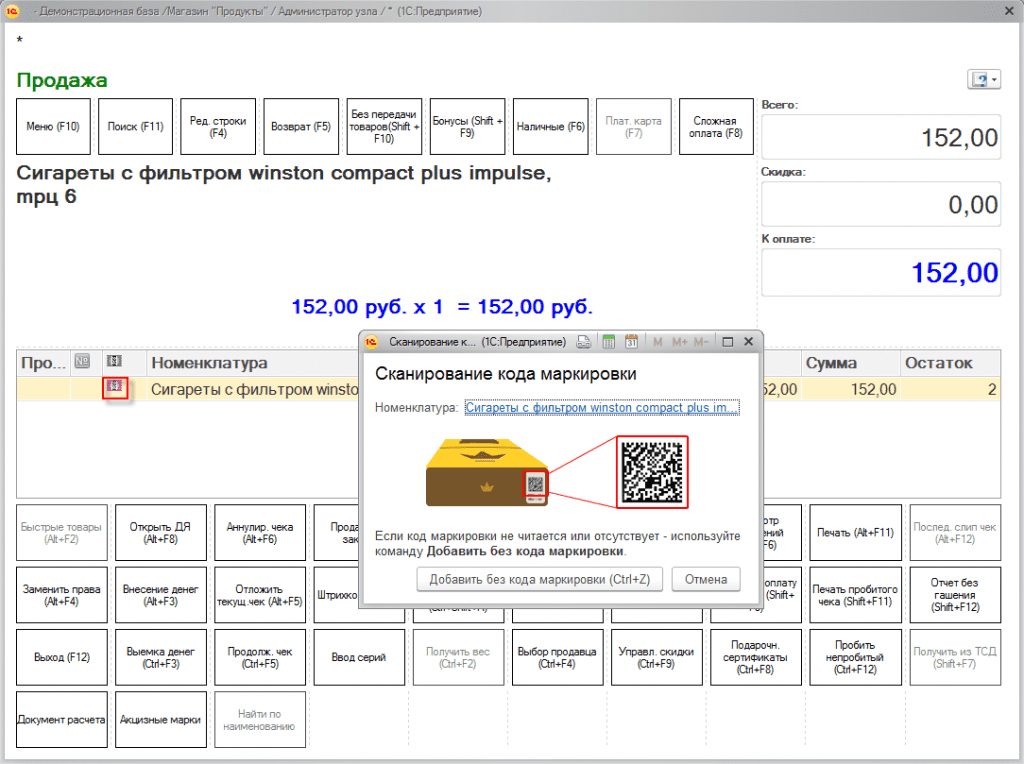The width and height of the screenshot is (1024, 764).
Task: Close the scanning code dialog window
Action: [748, 342]
